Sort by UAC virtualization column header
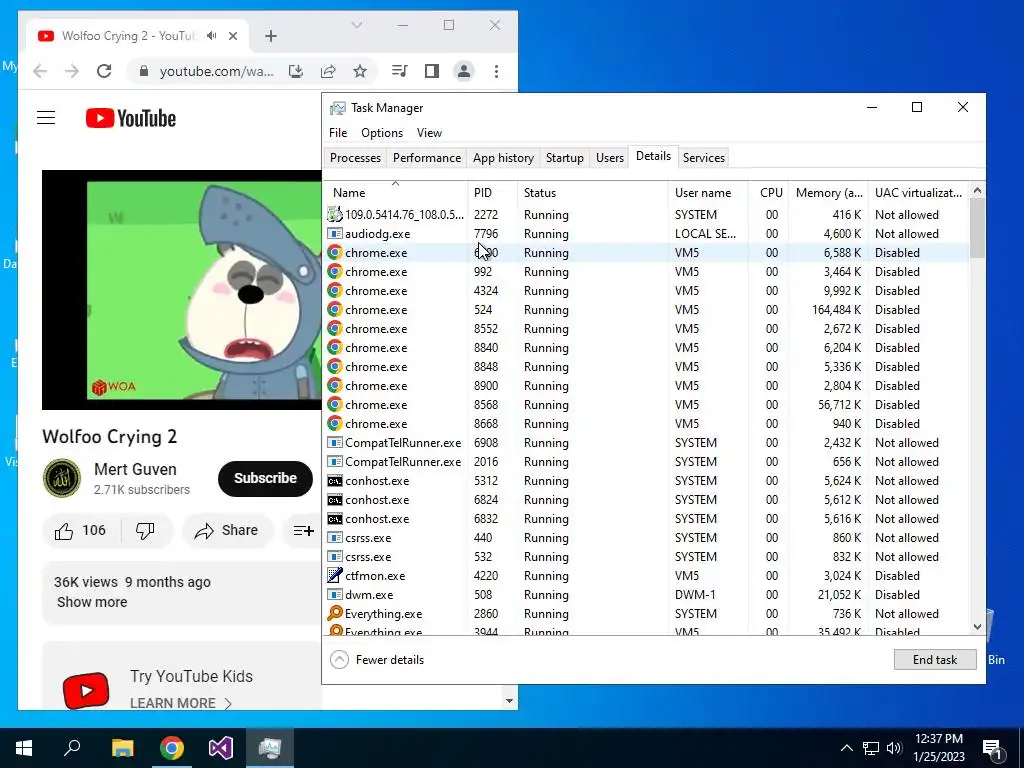This screenshot has height=768, width=1024. pos(918,193)
